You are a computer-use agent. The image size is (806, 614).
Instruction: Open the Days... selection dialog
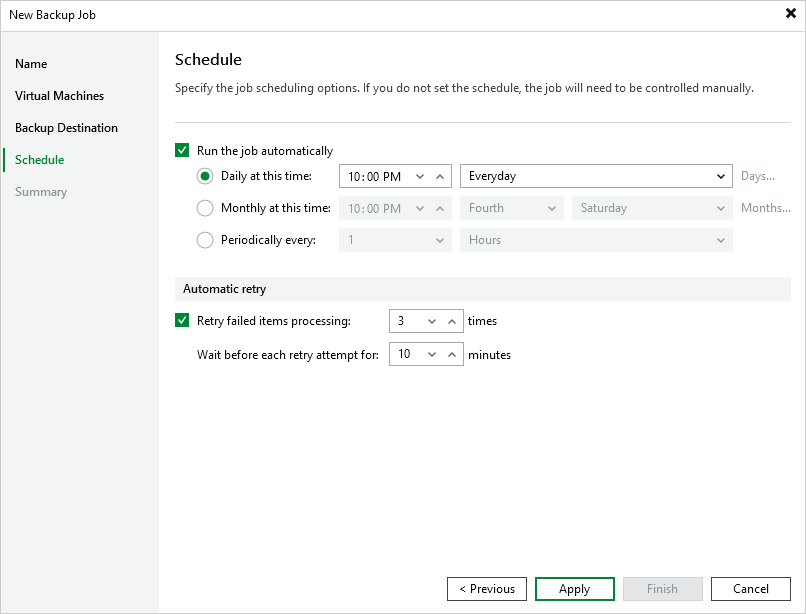click(764, 176)
